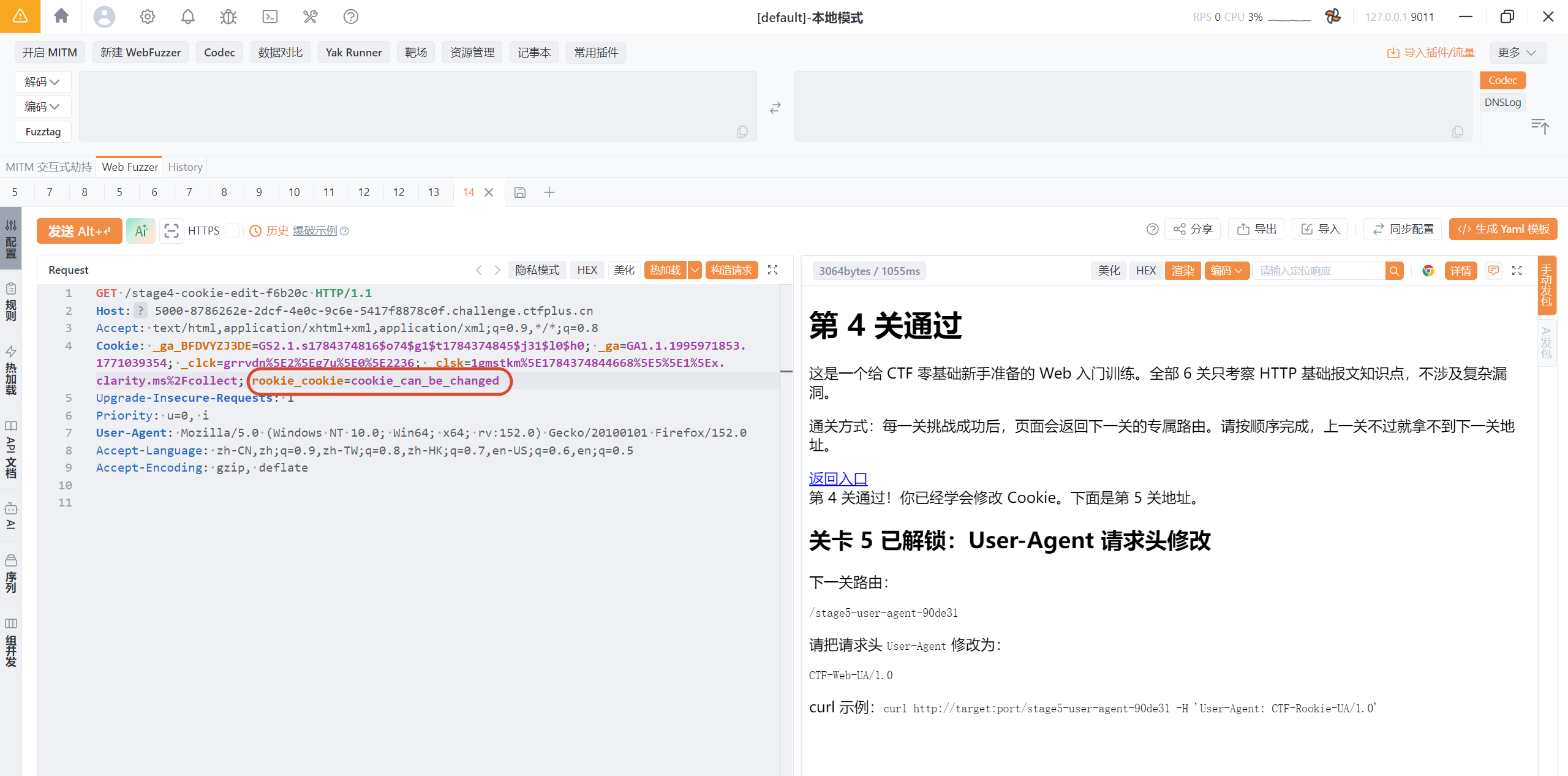Open the 爆破示例 link
This screenshot has height=776, width=1568.
click(x=315, y=231)
